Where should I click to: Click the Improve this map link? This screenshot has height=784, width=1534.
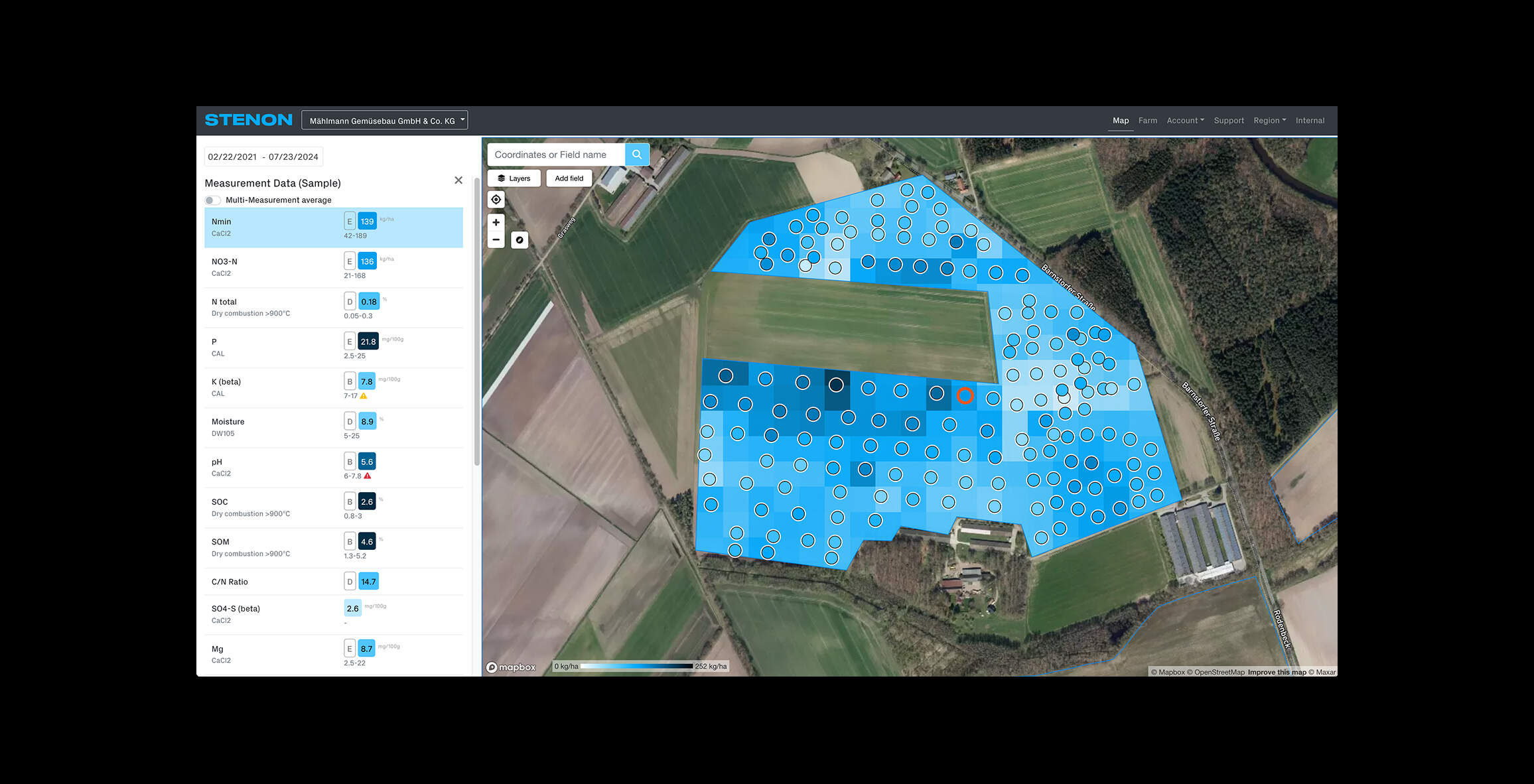tap(1277, 672)
